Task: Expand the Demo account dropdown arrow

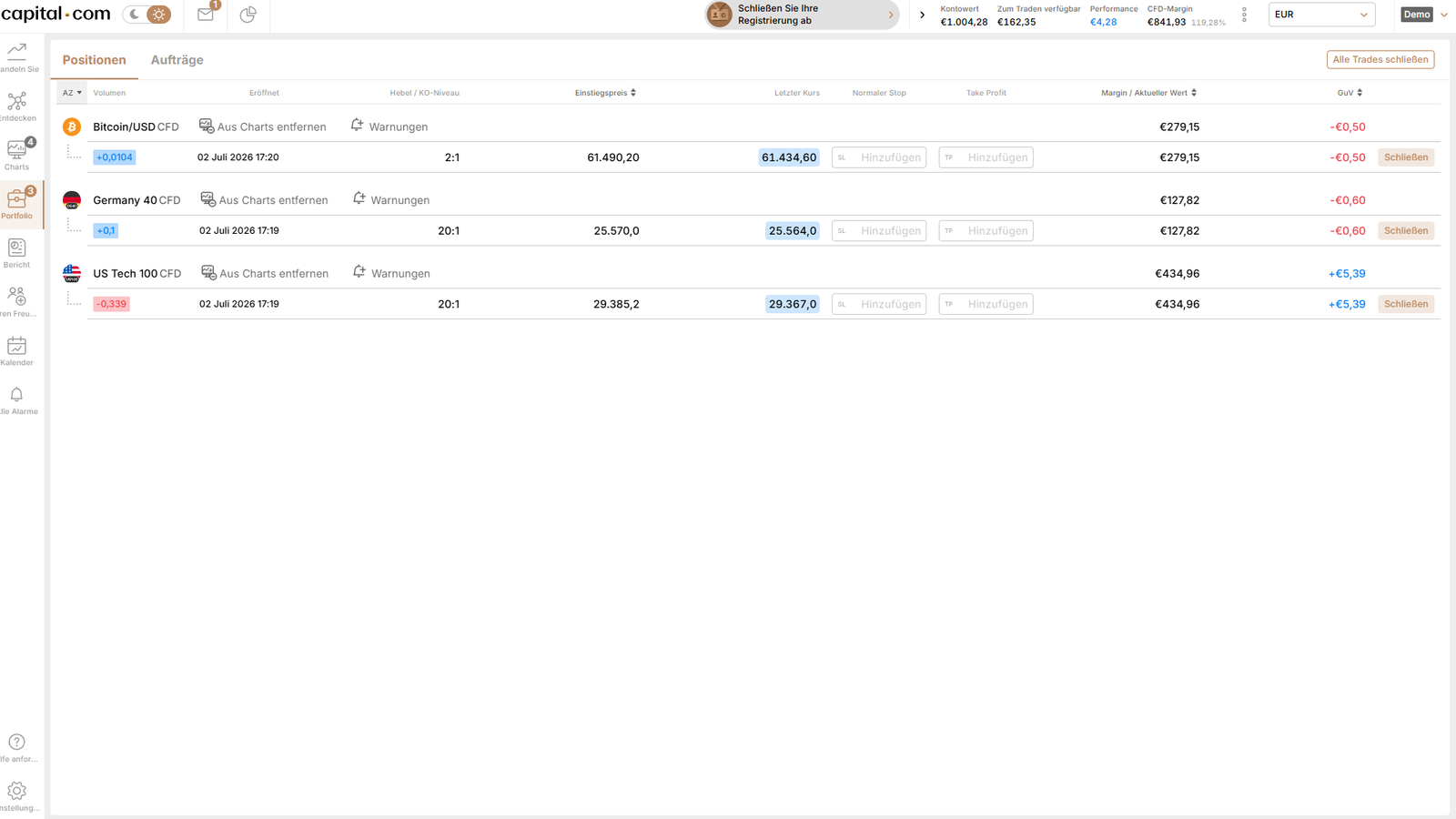Action: coord(1444,15)
